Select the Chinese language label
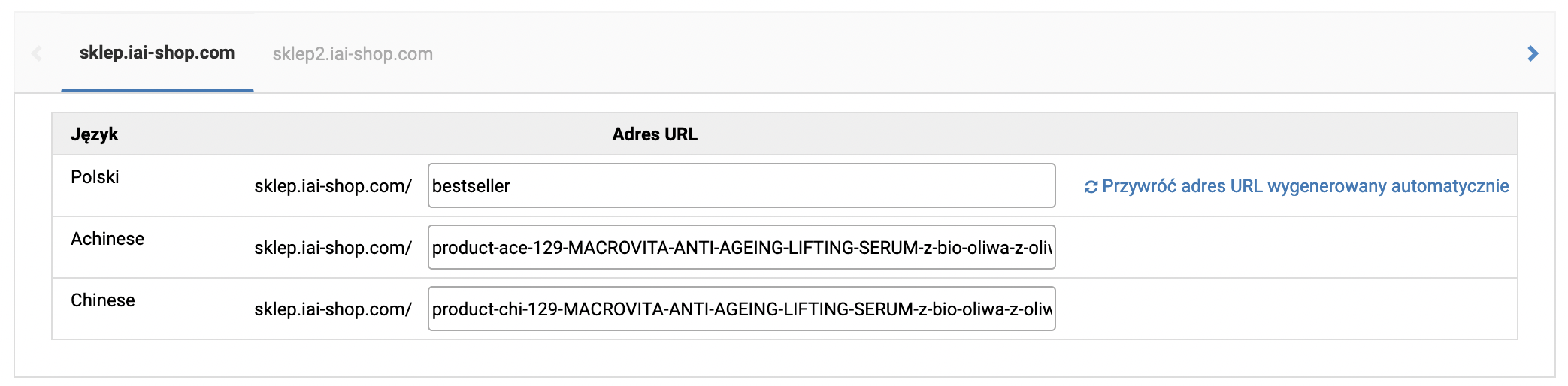The image size is (1568, 386). click(x=103, y=300)
